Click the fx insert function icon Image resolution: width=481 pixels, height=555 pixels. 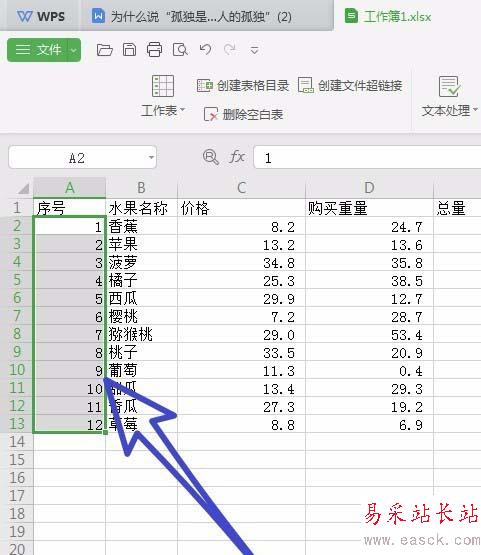click(236, 156)
